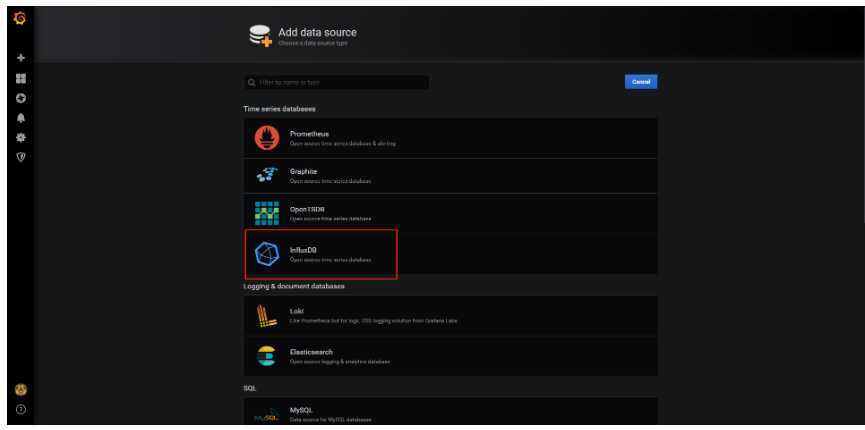Image resolution: width=865 pixels, height=430 pixels.
Task: Click the Time series databases heading
Action: point(279,109)
